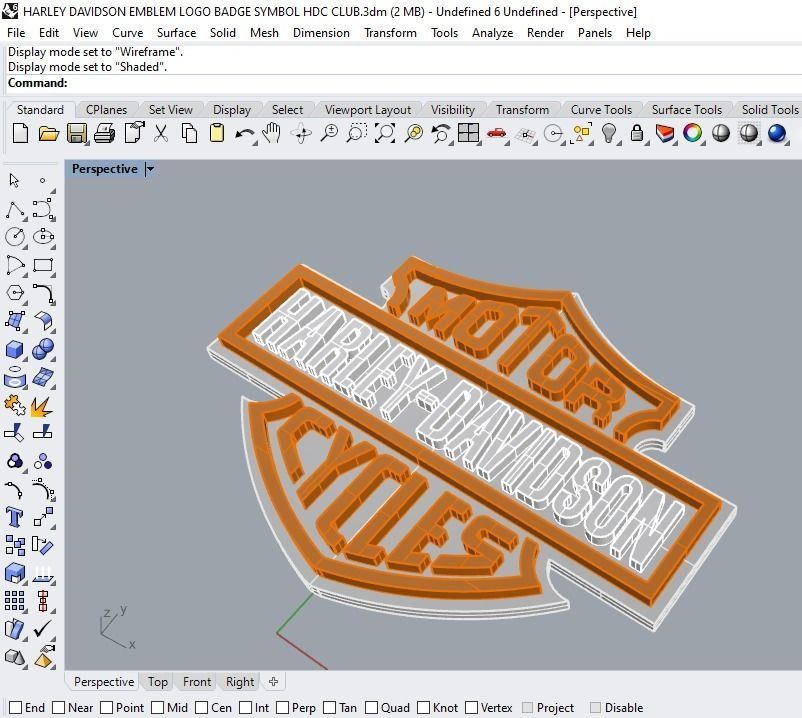
Task: Click the padlock Lock icon
Action: [x=637, y=133]
